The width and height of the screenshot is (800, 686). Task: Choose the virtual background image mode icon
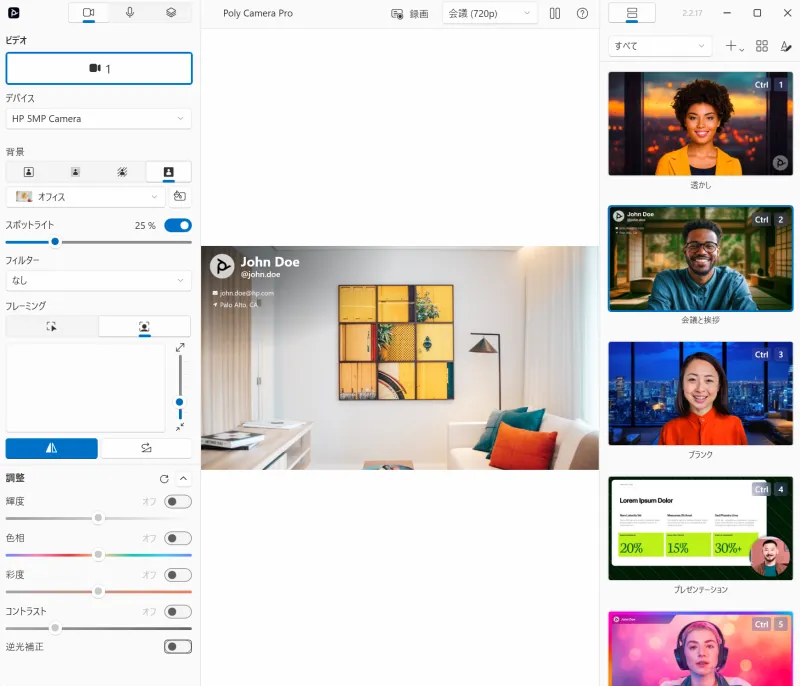(168, 172)
